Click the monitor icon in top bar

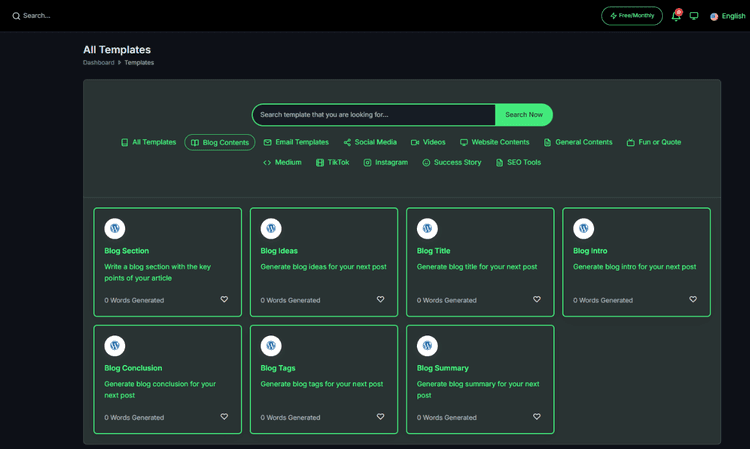pos(694,16)
